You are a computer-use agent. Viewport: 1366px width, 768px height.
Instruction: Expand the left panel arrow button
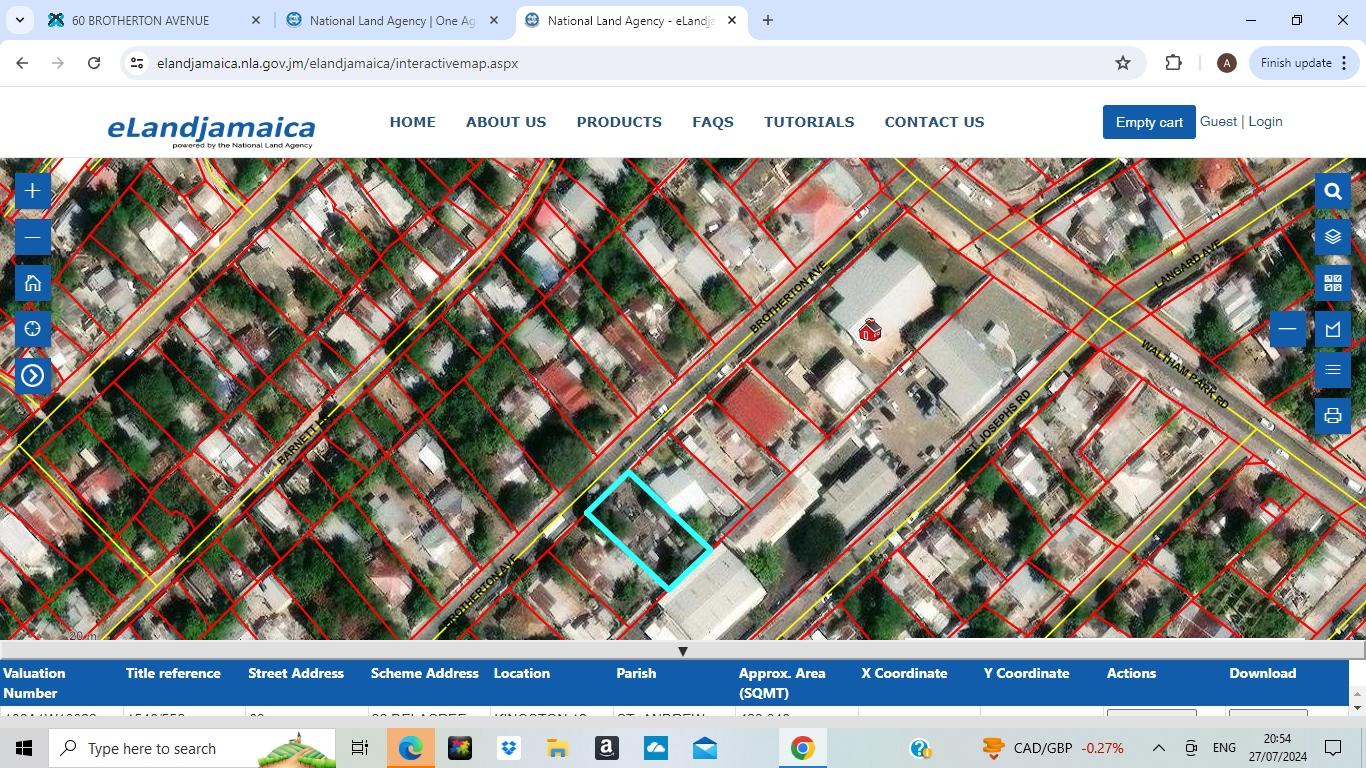point(32,375)
